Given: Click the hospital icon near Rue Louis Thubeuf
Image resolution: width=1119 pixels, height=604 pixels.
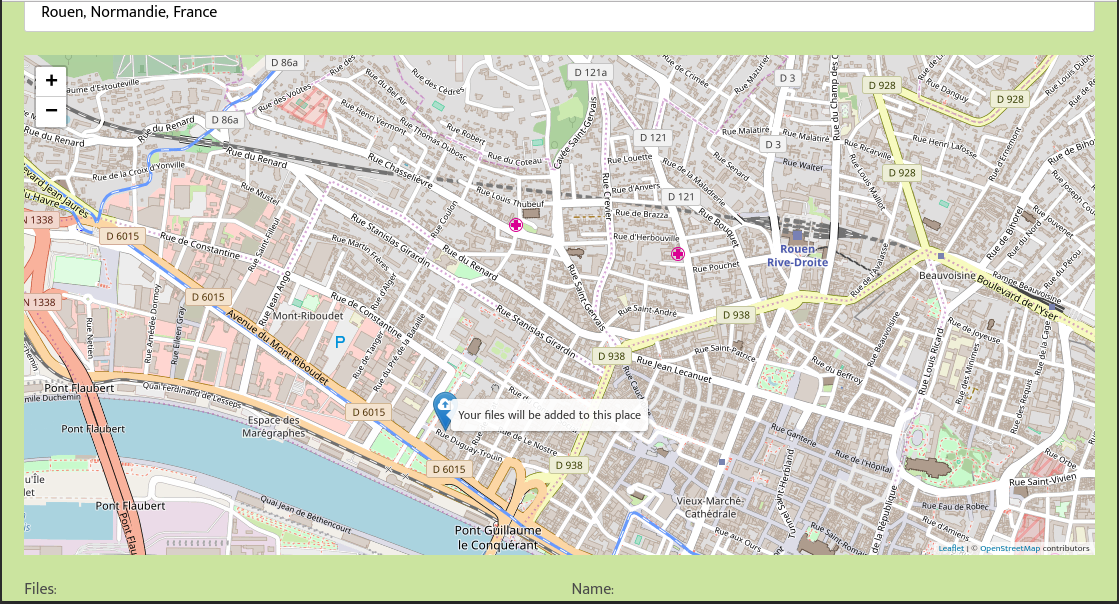Looking at the screenshot, I should (x=515, y=225).
